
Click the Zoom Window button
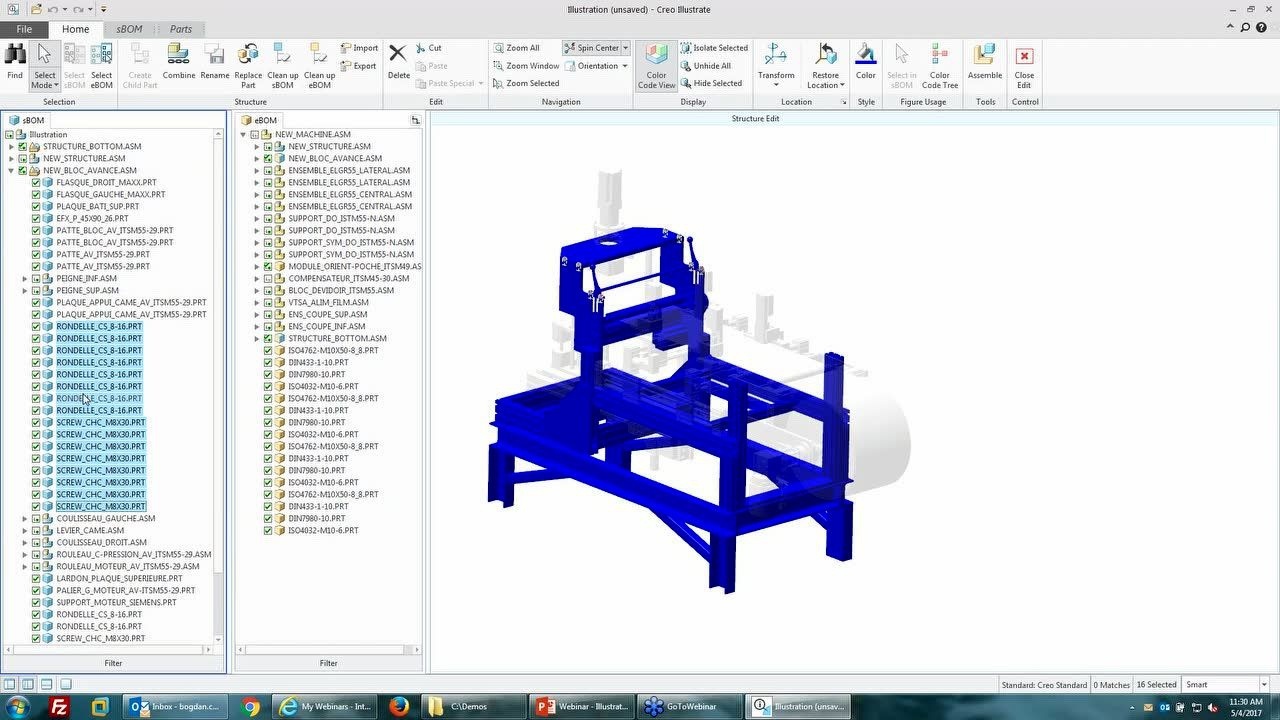[526, 66]
